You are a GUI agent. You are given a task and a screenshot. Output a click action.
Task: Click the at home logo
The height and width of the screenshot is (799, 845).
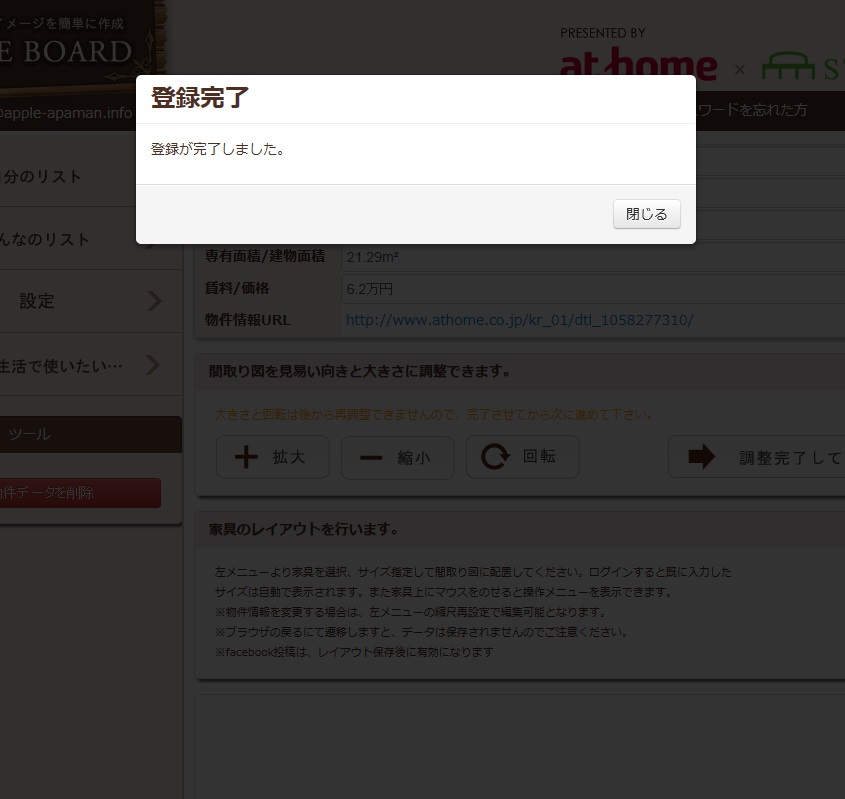638,66
